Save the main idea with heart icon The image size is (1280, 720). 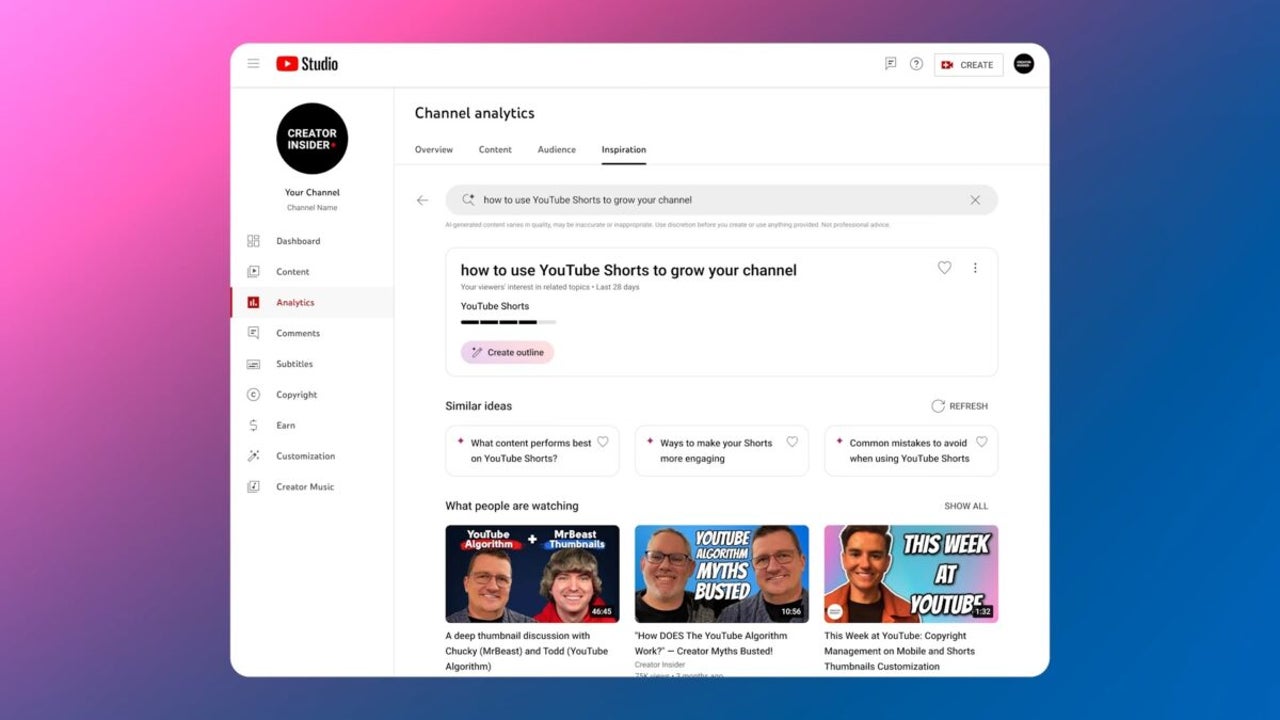[944, 268]
